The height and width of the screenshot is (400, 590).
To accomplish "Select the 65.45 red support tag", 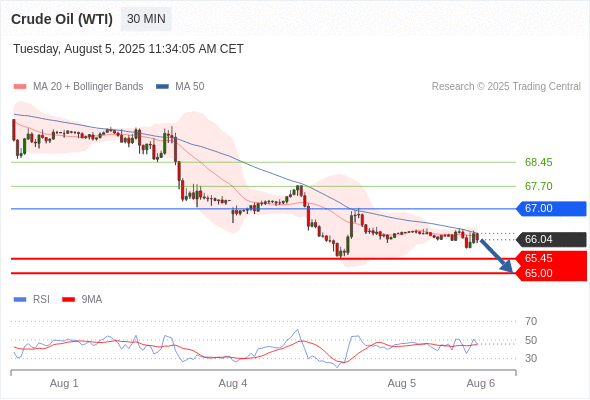I will (551, 258).
